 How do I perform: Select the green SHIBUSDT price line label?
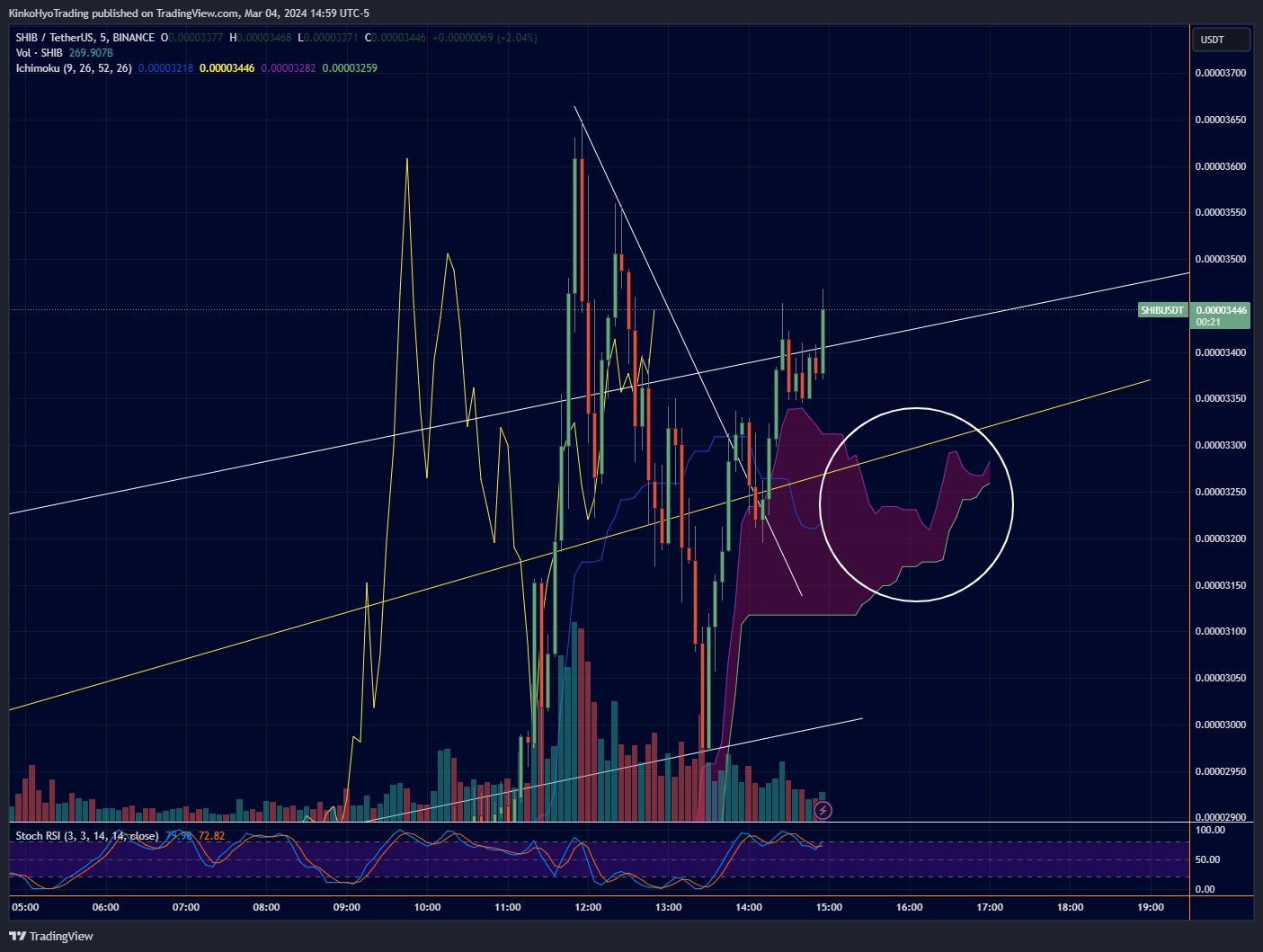pos(1162,310)
